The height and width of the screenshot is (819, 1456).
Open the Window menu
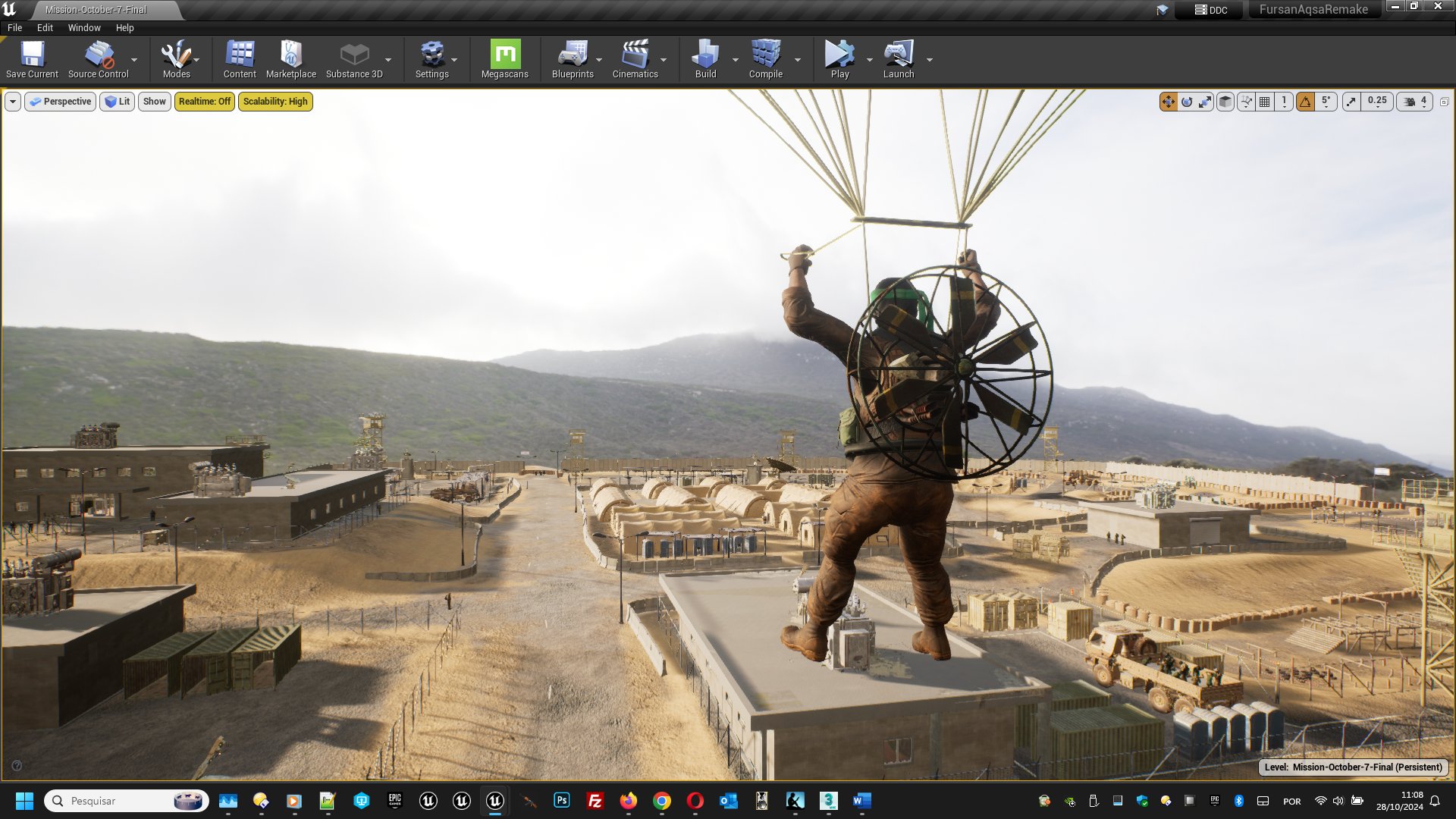click(84, 27)
